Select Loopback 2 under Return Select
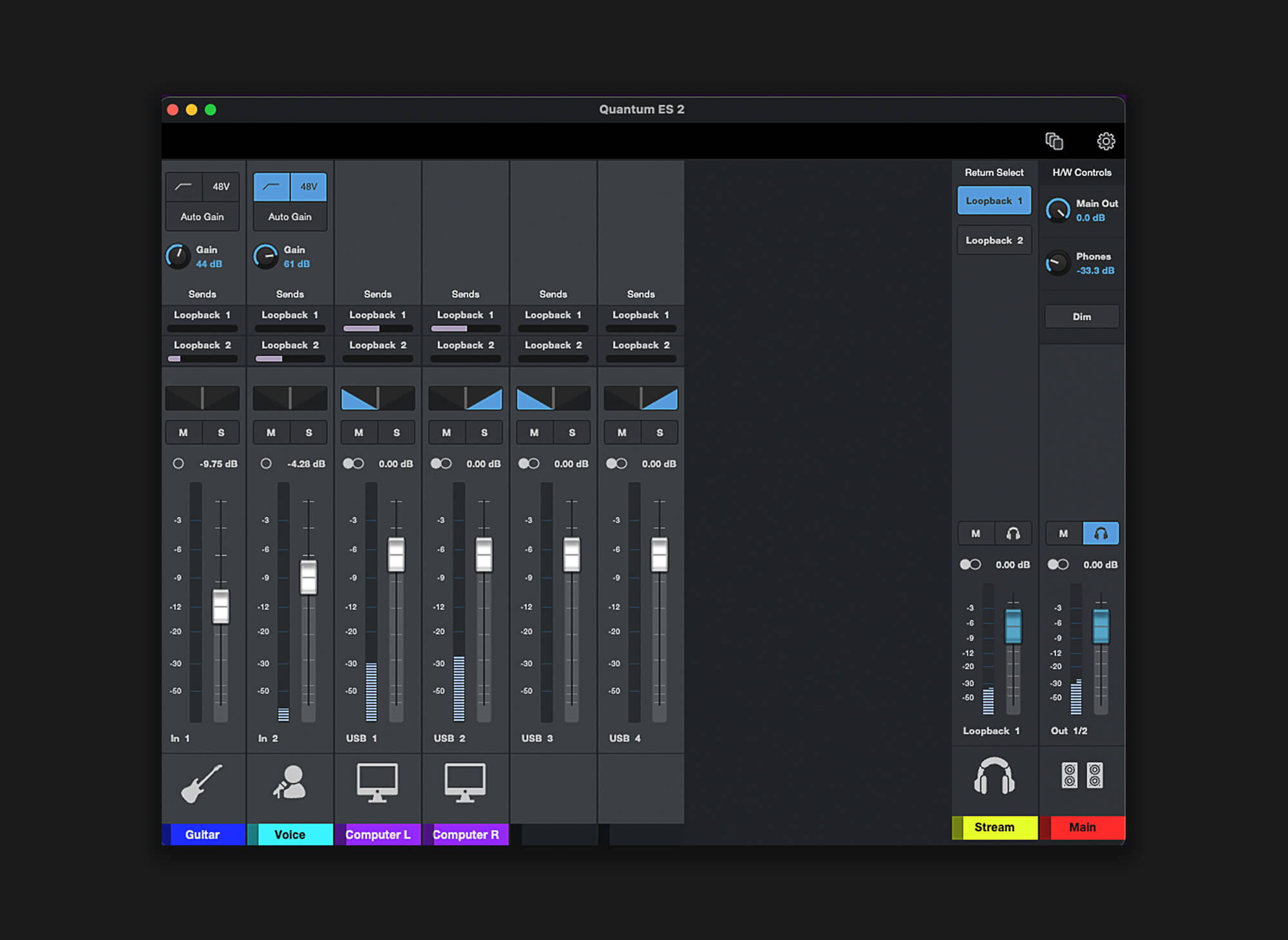Viewport: 1288px width, 940px height. 994,240
